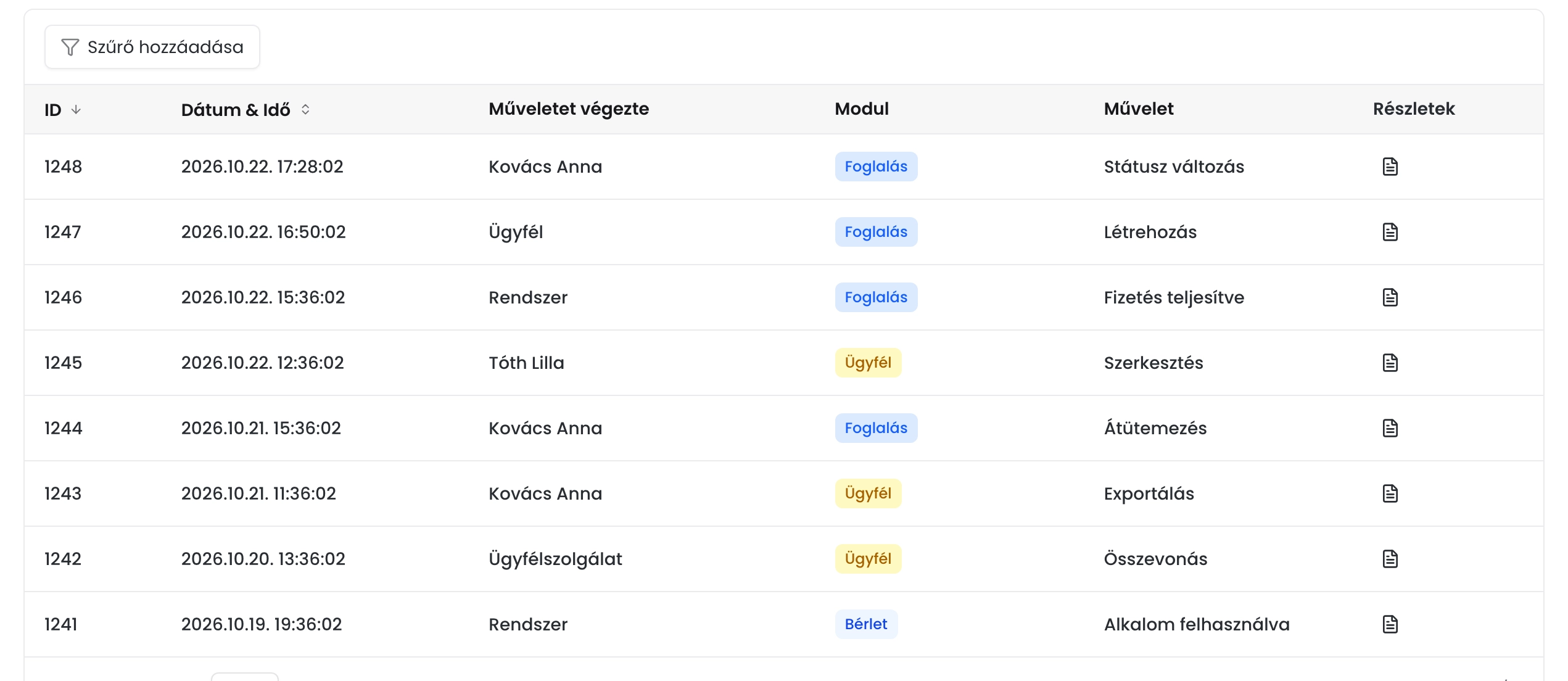This screenshot has height=681, width=1568.
Task: Select the Részletek column header
Action: pos(1414,109)
